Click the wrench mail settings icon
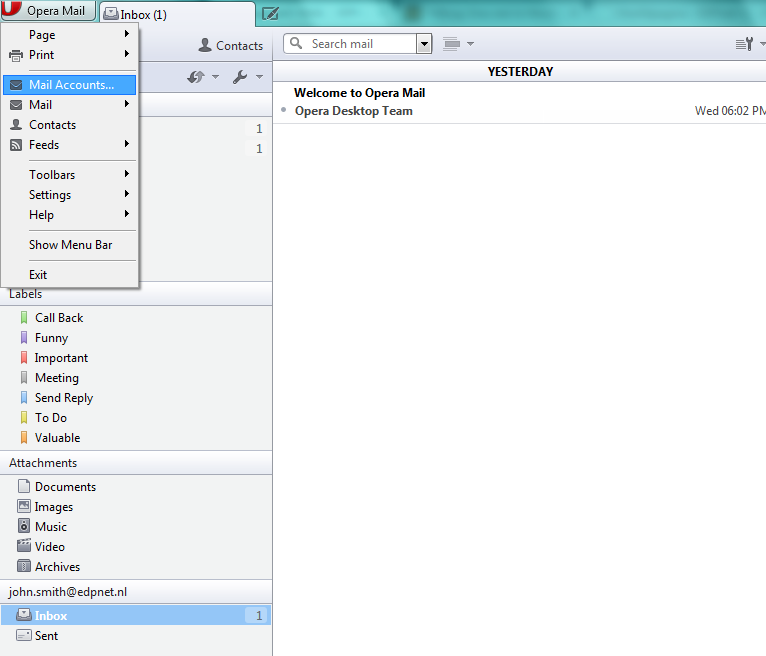This screenshot has height=656, width=766. (240, 77)
